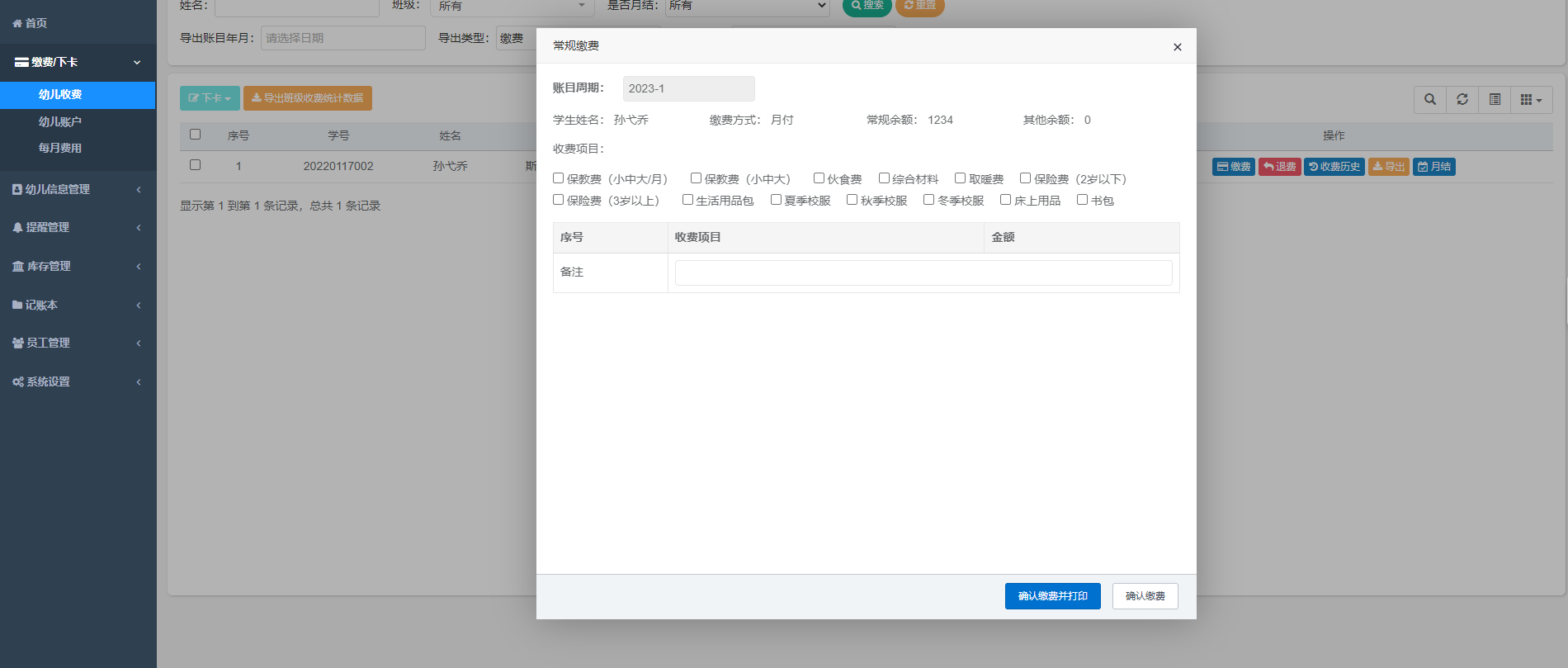Click the green 搜索 button
This screenshot has height=668, width=1568.
[867, 6]
